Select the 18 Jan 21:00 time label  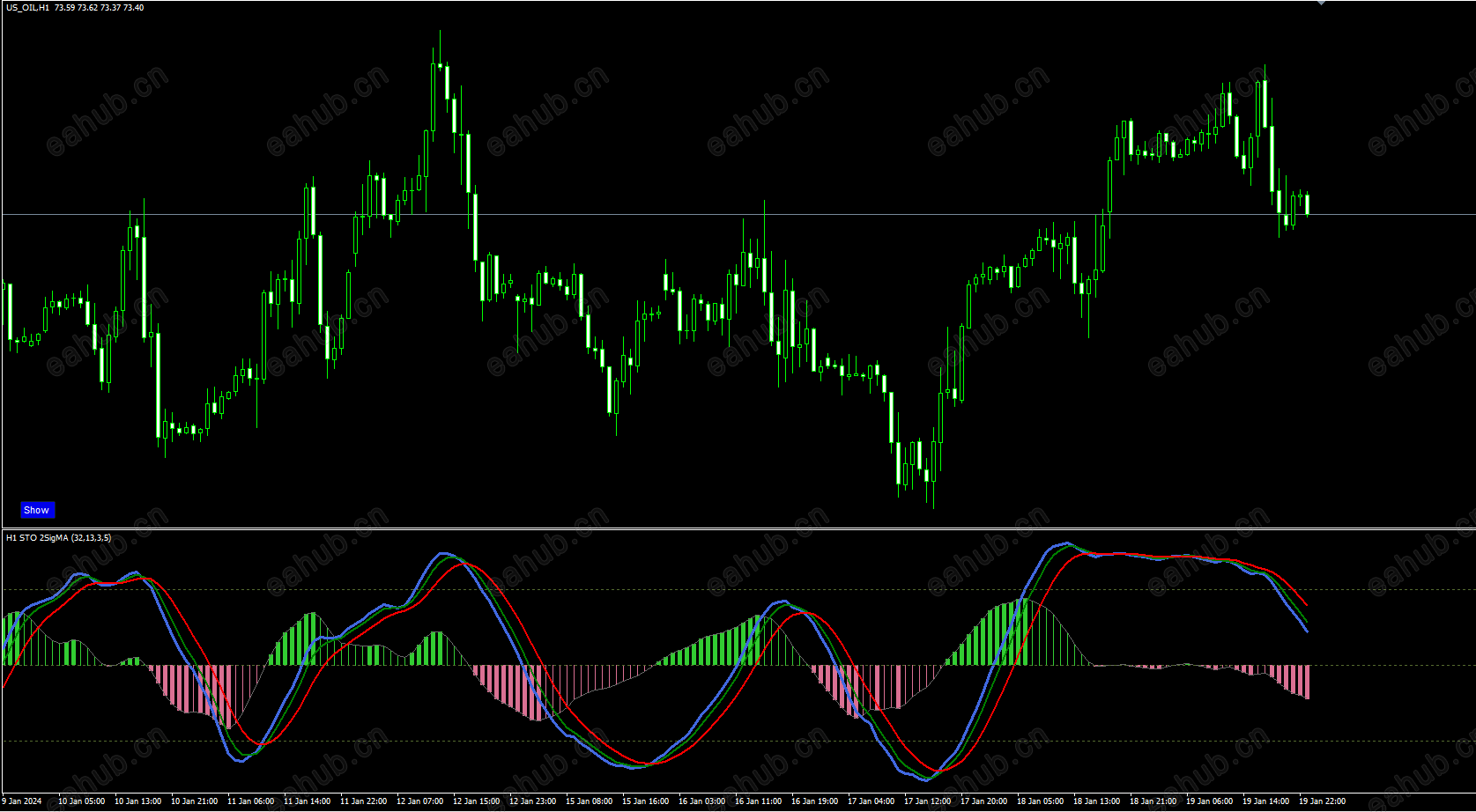1153,801
